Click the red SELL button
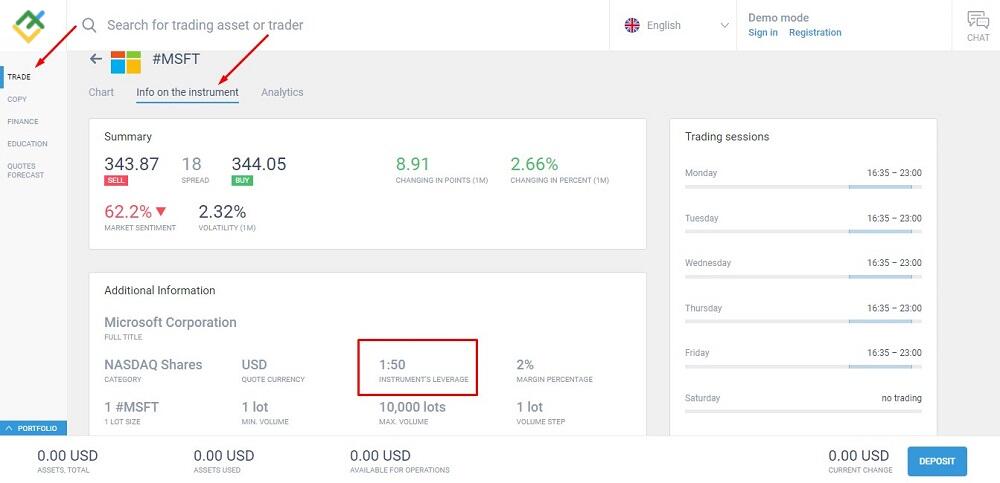The width and height of the screenshot is (1000, 483). pyautogui.click(x=116, y=181)
